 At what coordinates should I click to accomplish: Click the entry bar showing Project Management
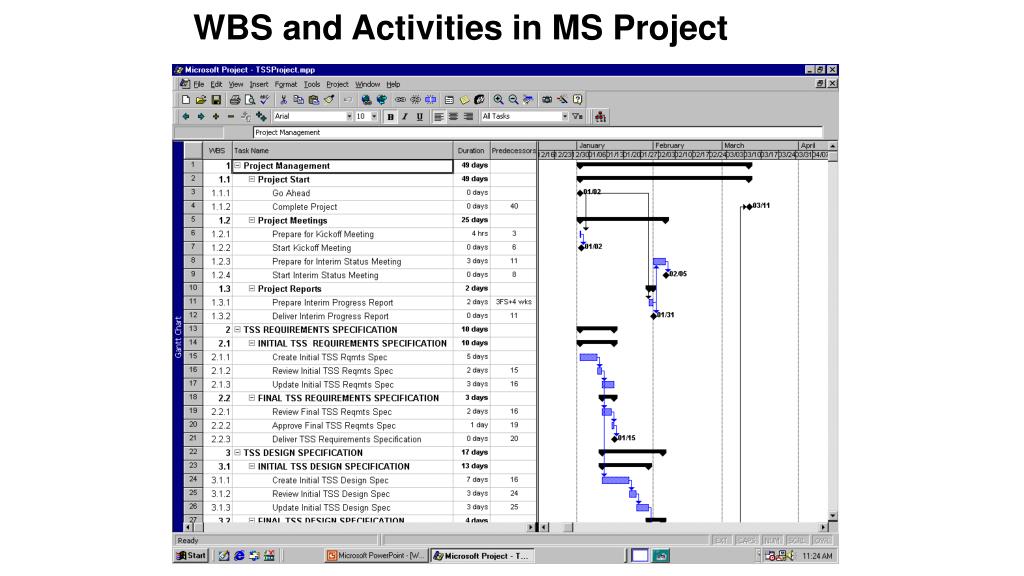[537, 133]
